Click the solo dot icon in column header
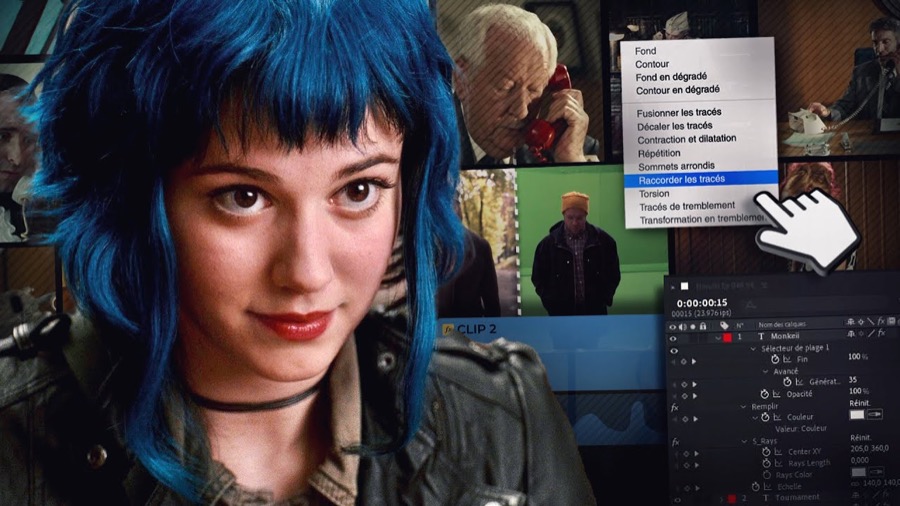The image size is (900, 506). (x=693, y=326)
